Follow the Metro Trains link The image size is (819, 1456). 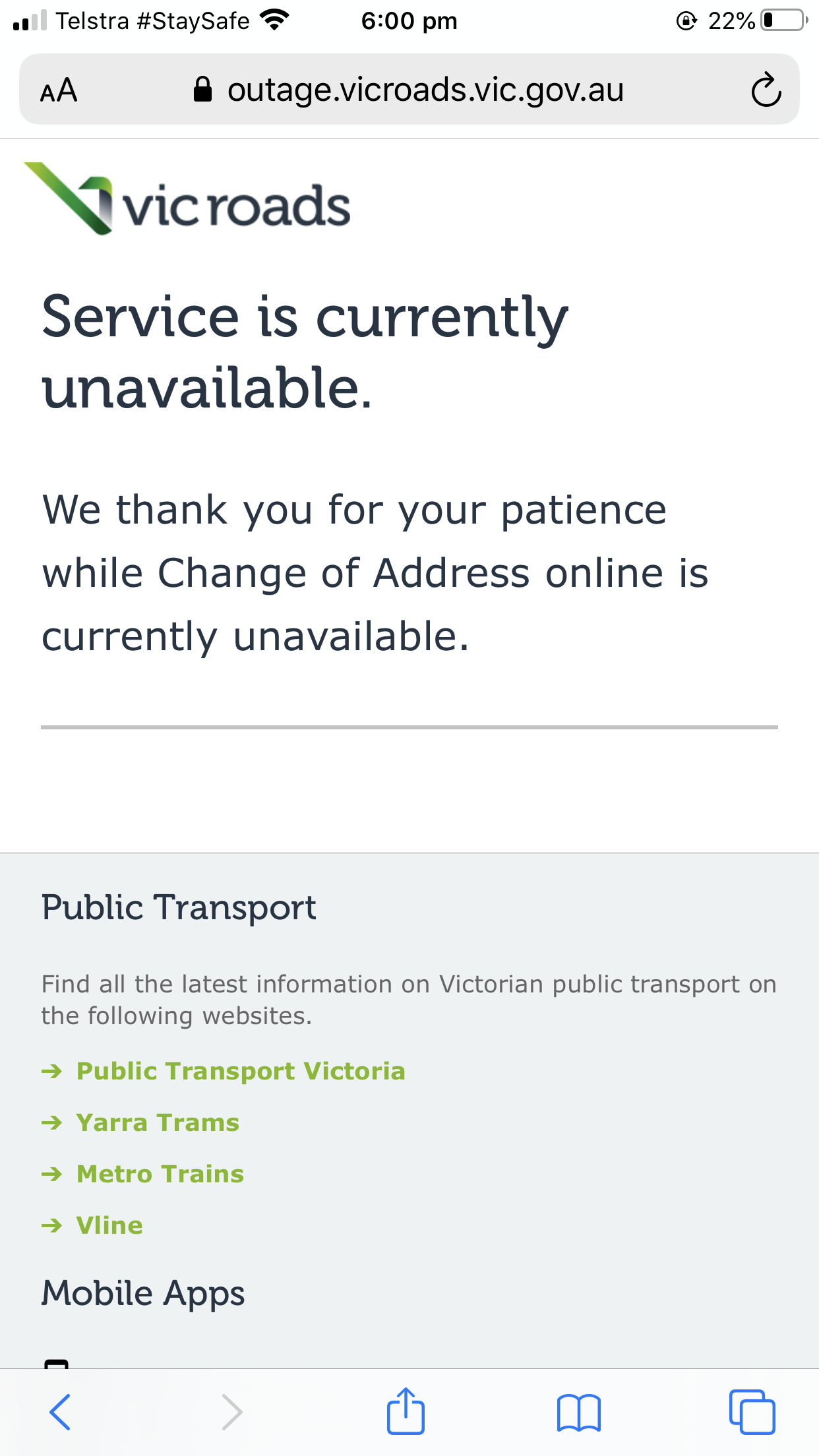coord(160,1174)
